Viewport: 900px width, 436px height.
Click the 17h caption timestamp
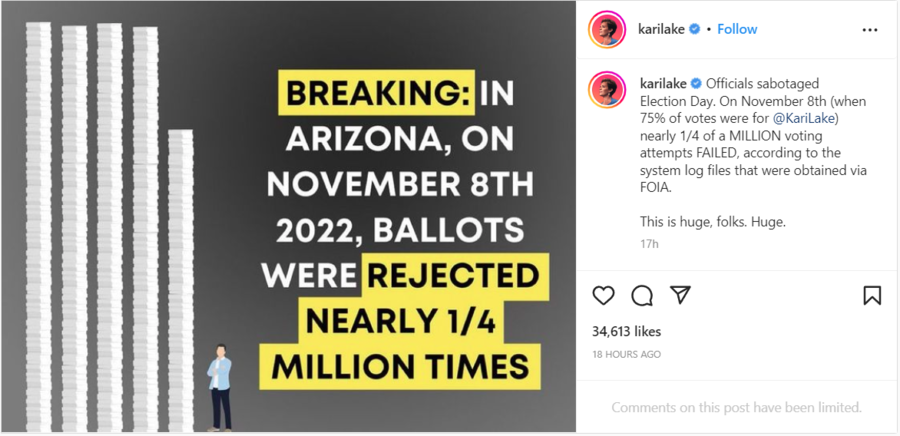(649, 244)
